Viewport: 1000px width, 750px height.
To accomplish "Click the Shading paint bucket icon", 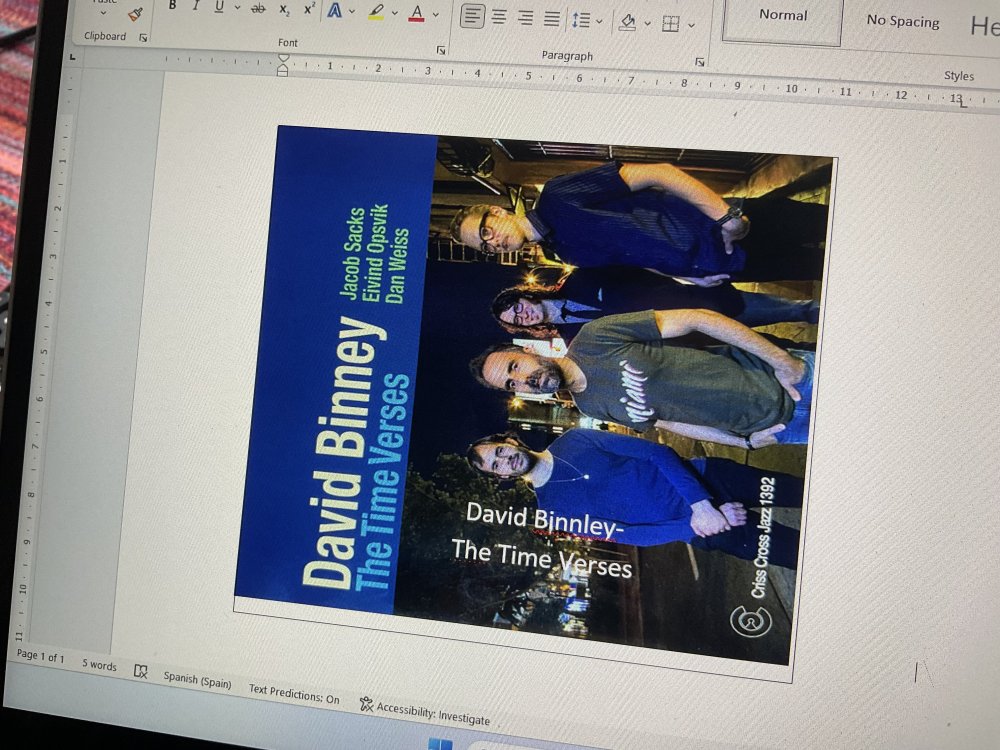I will (x=628, y=23).
